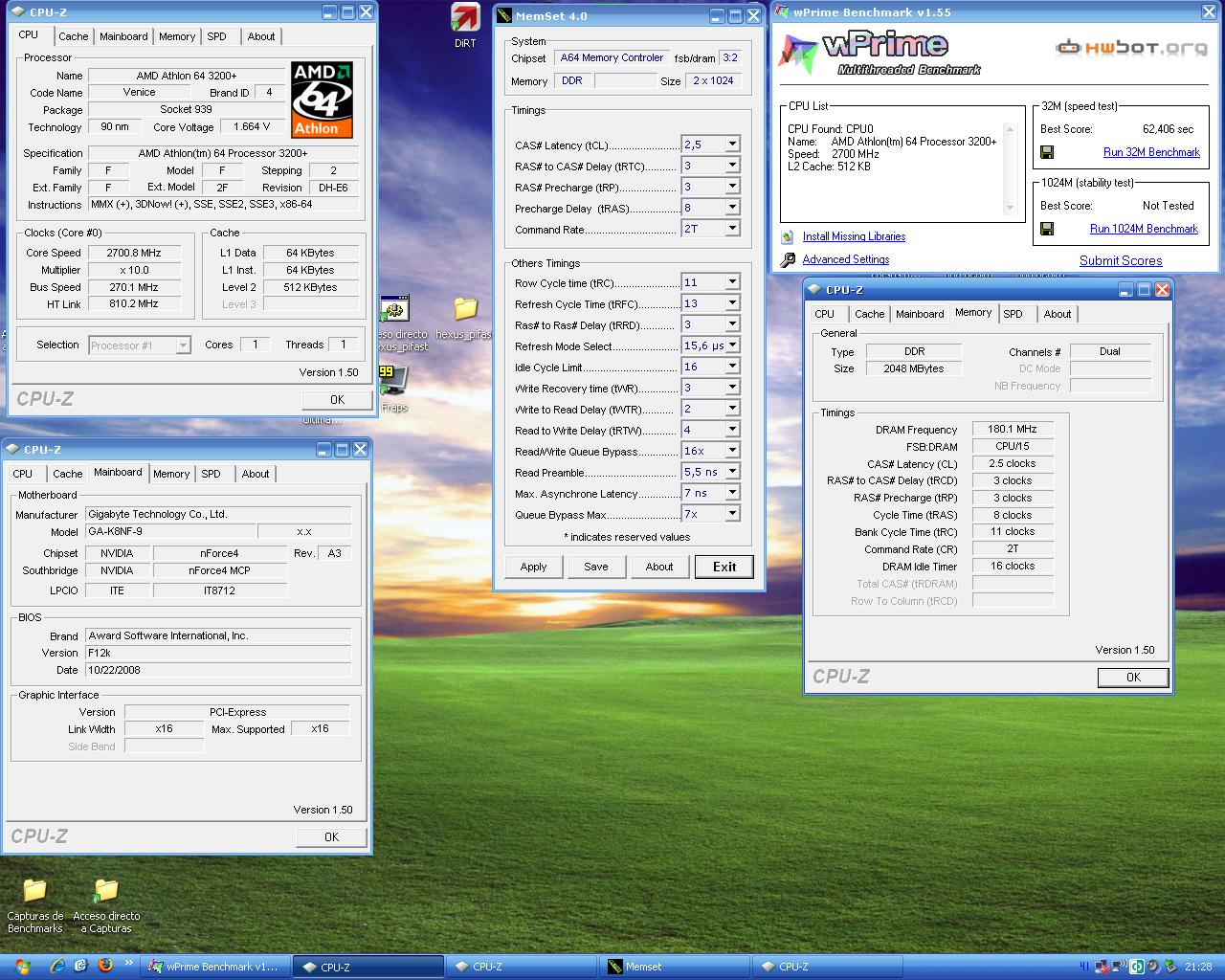Viewport: 1225px width, 980px height.
Task: Open Row Cycle time tRC dropdown
Action: point(732,282)
